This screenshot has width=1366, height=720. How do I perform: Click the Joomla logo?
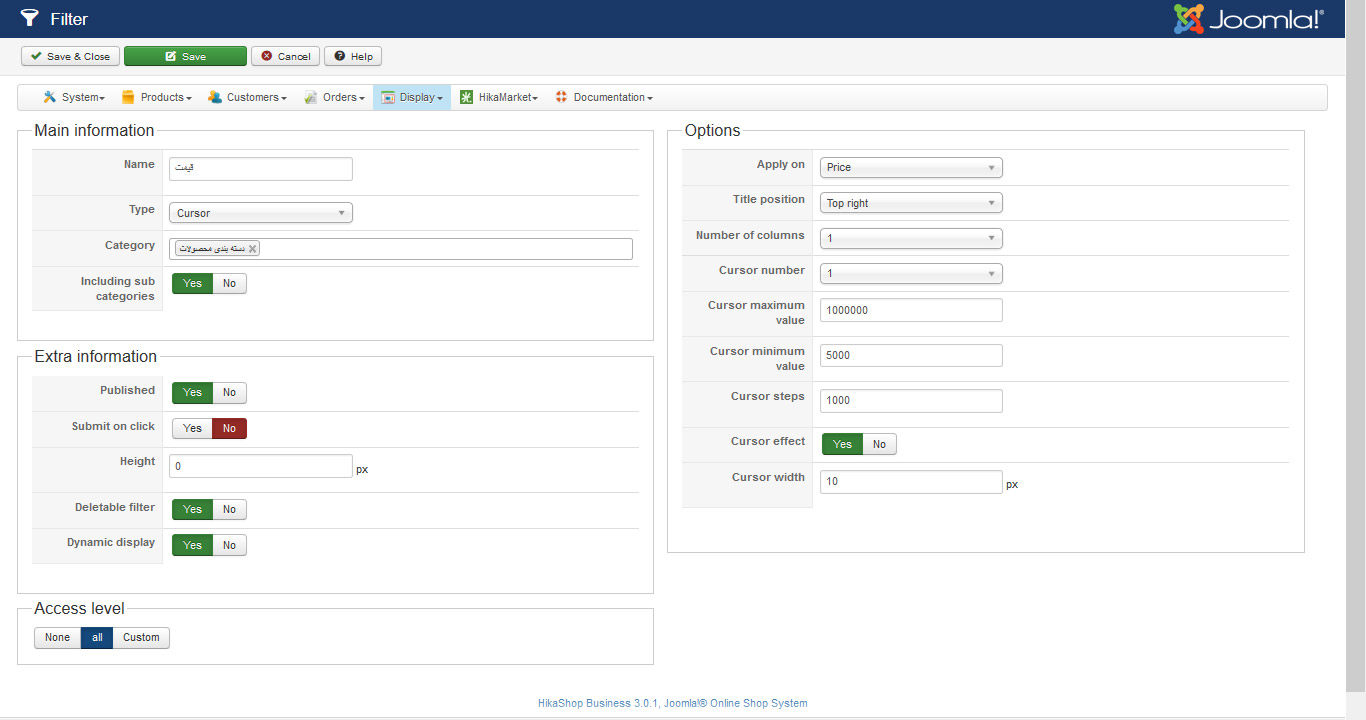[1248, 19]
